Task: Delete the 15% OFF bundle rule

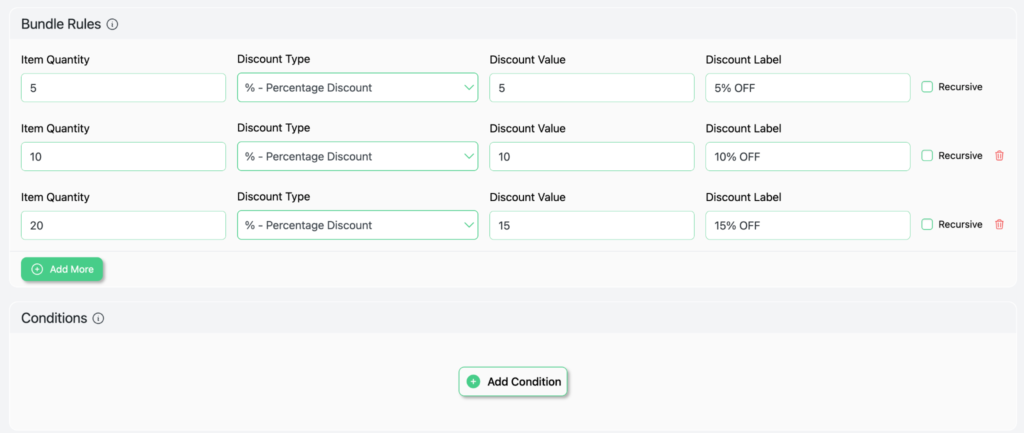Action: (x=998, y=225)
